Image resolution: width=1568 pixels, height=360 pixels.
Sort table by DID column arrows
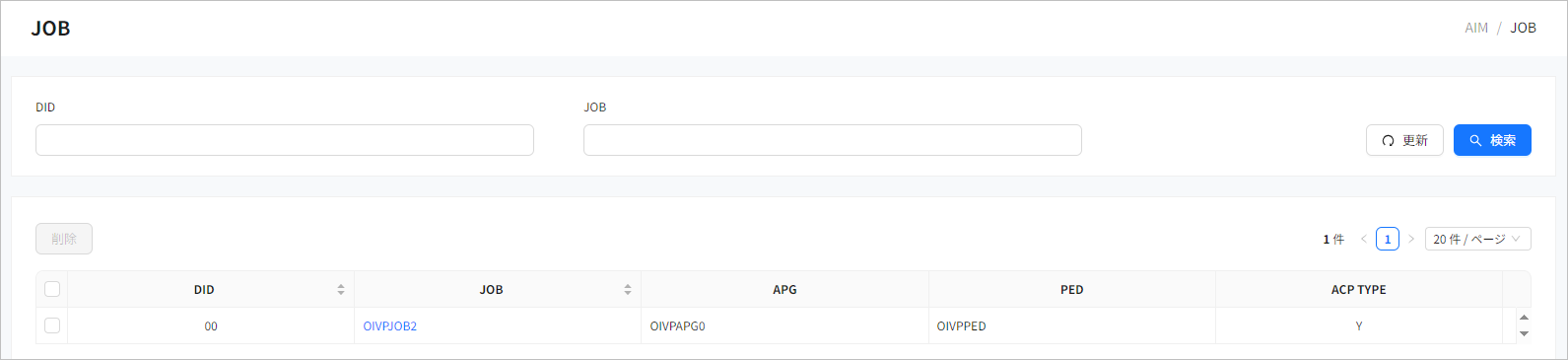pos(341,290)
